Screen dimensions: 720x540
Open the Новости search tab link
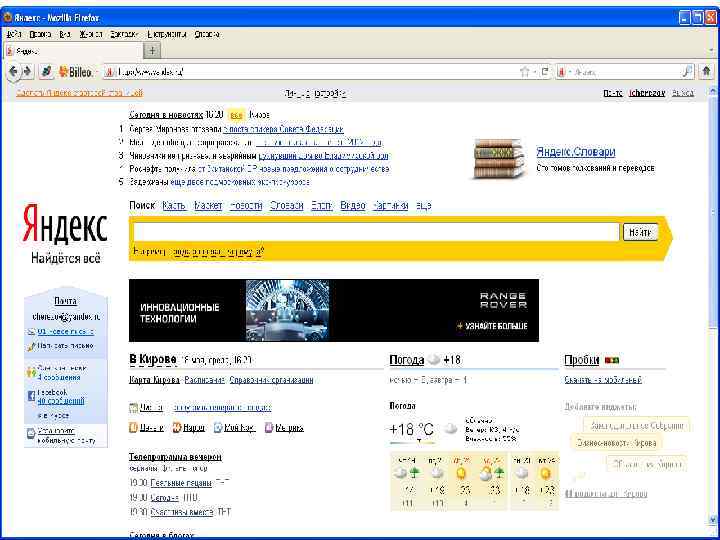click(x=246, y=205)
